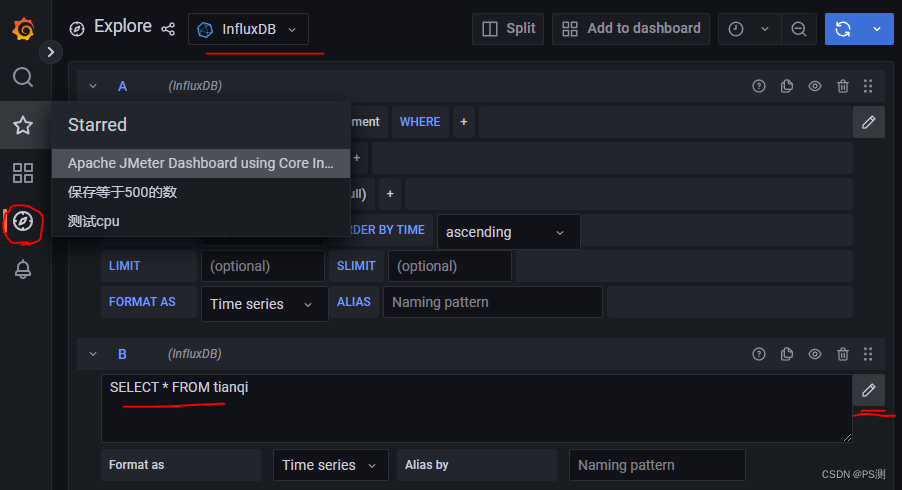
Task: Collapse query A row
Action: pos(93,86)
